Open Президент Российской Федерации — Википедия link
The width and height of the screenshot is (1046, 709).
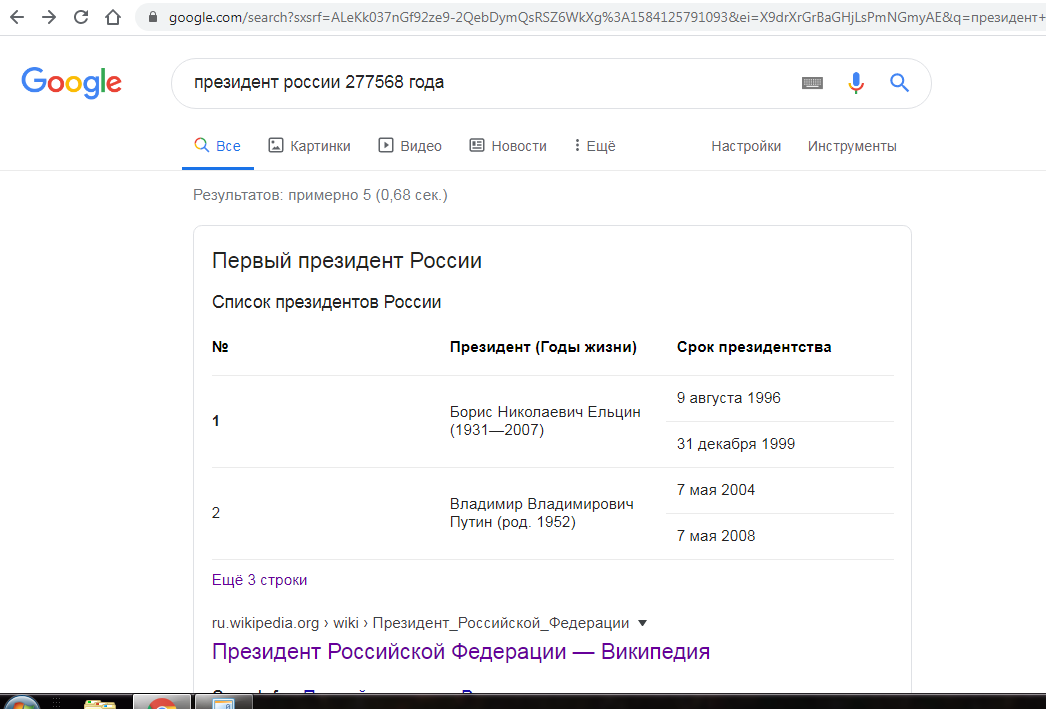[x=461, y=652]
